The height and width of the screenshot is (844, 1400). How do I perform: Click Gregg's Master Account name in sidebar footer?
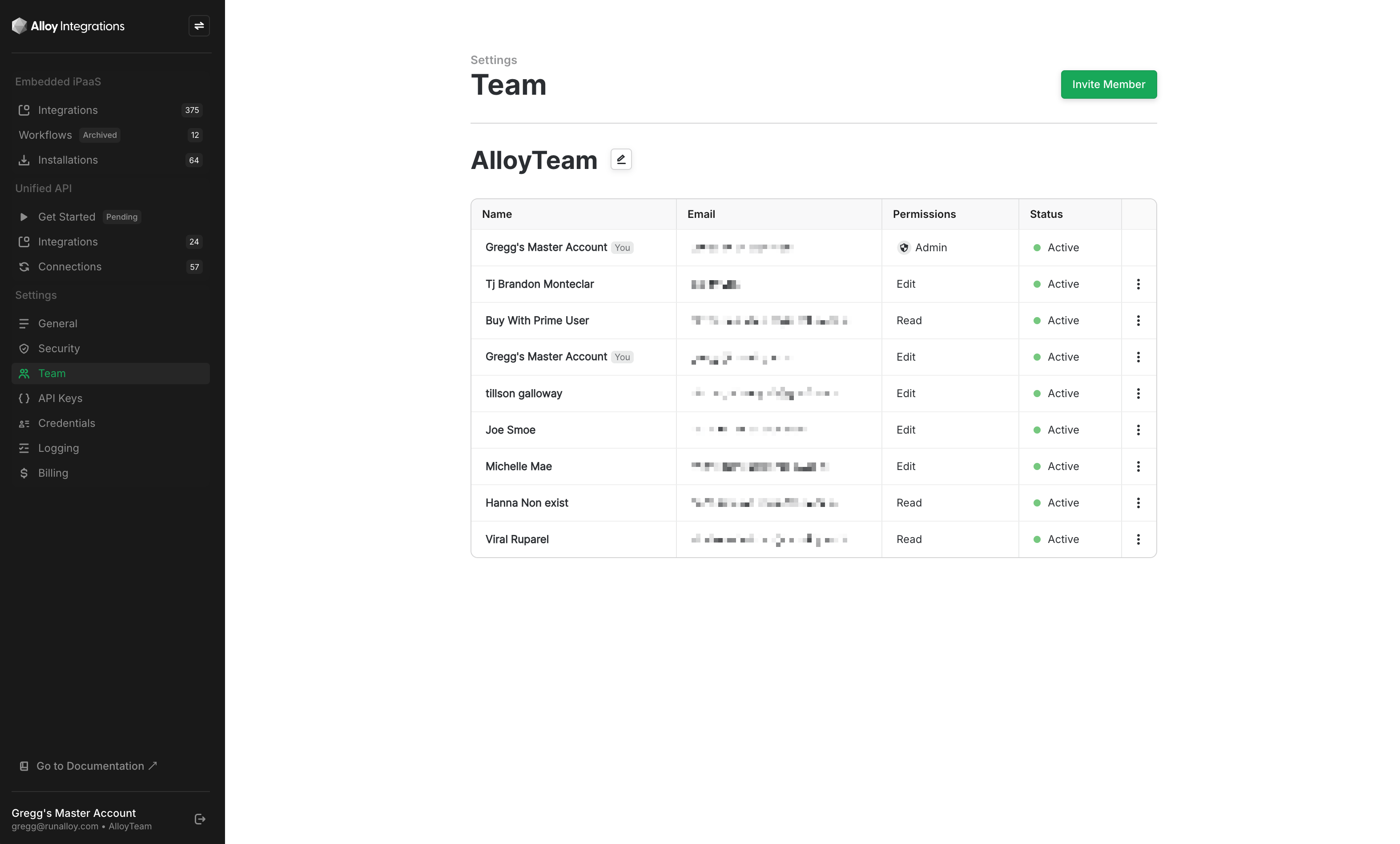click(x=74, y=813)
